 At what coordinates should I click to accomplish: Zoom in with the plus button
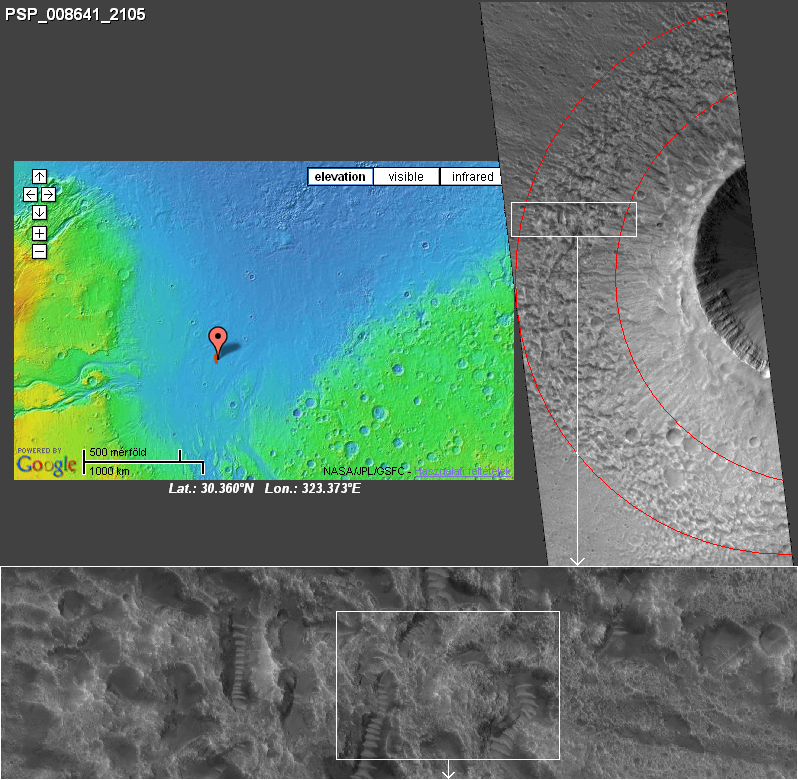pos(39,233)
